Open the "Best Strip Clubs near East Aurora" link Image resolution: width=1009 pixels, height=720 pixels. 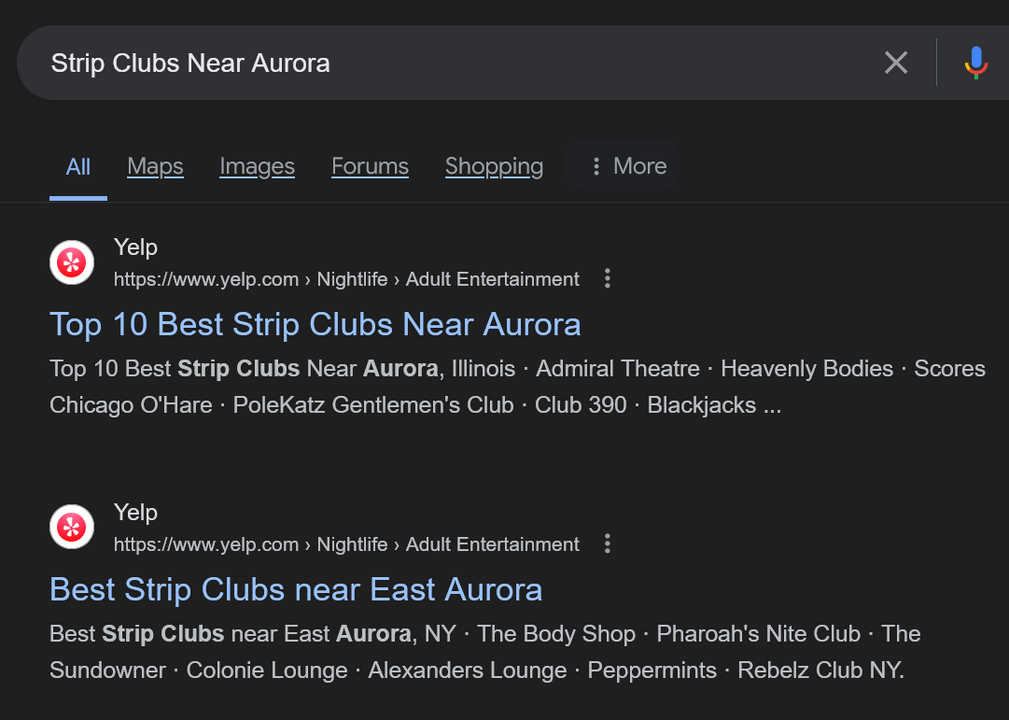(296, 589)
